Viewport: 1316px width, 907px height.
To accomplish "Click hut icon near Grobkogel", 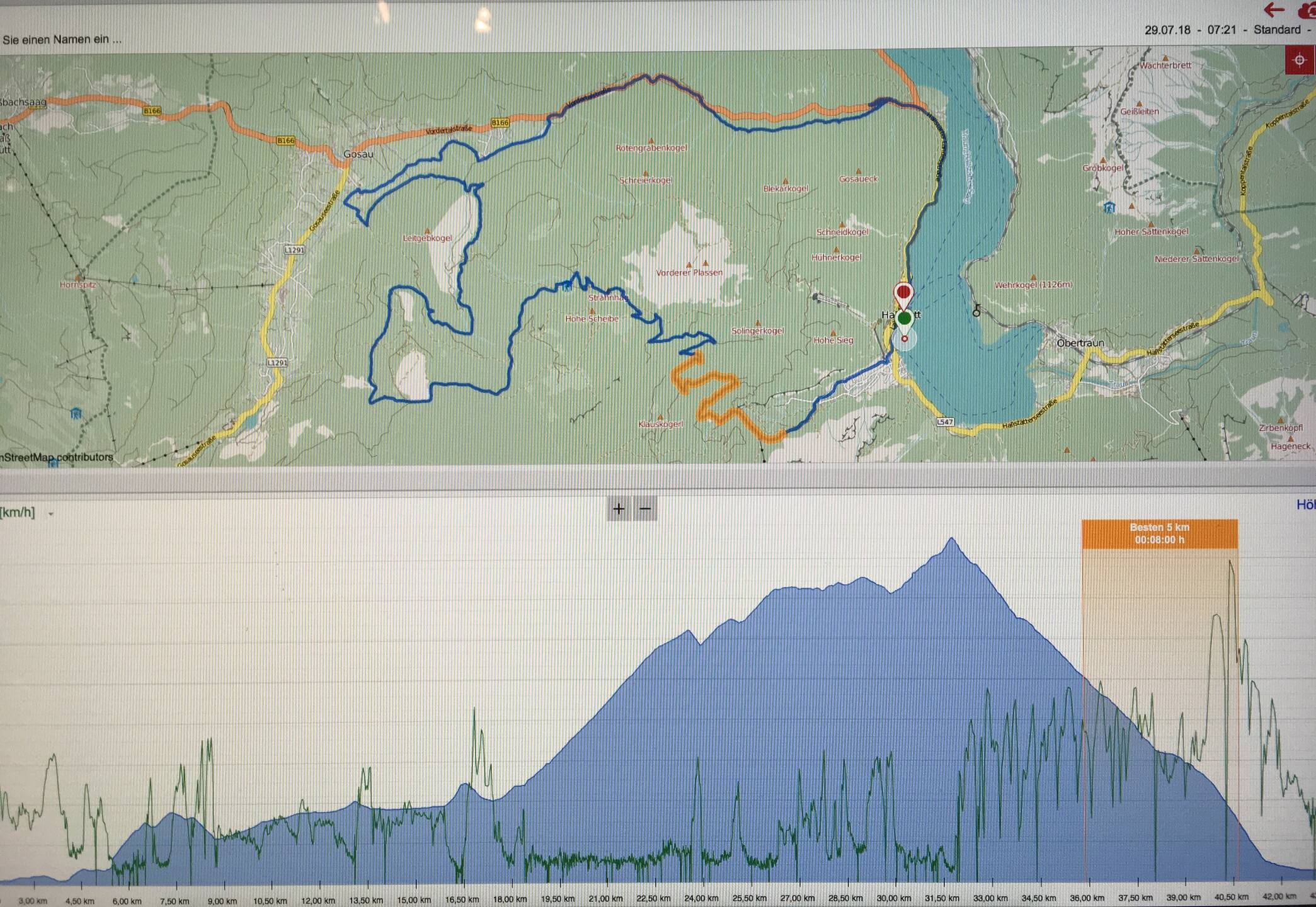I will [x=1109, y=207].
